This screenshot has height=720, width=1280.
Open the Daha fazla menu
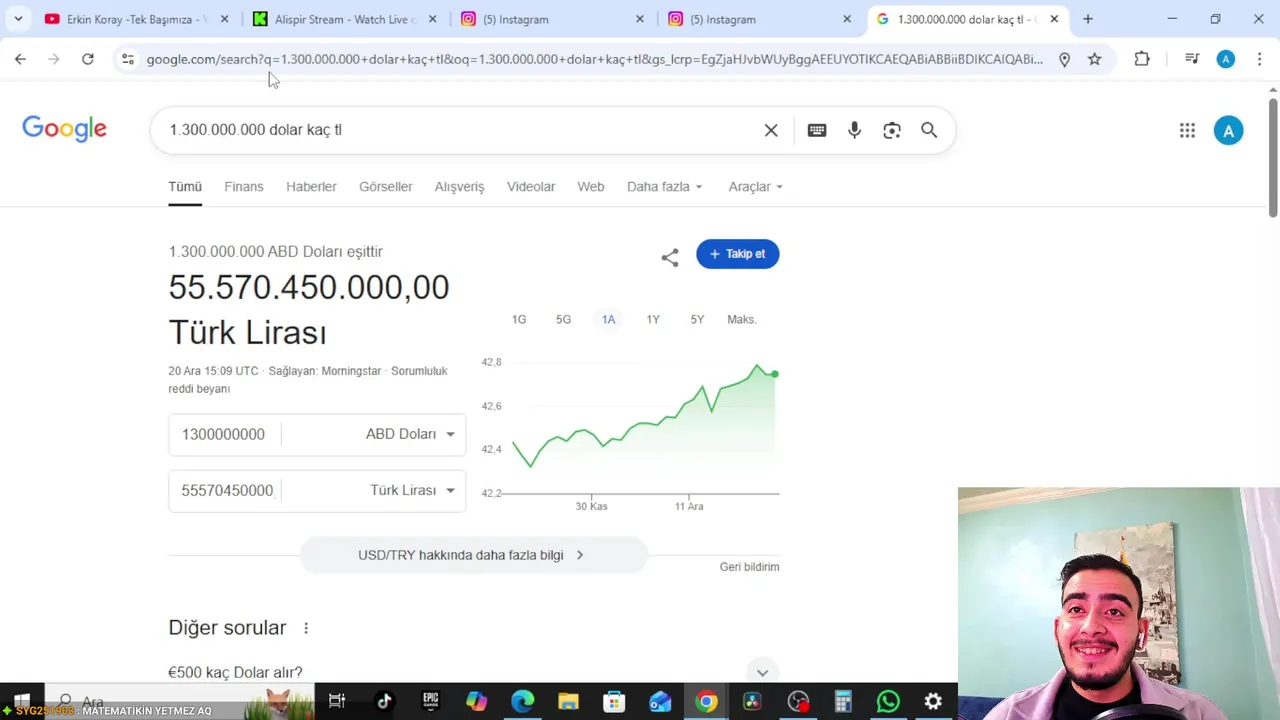point(665,187)
